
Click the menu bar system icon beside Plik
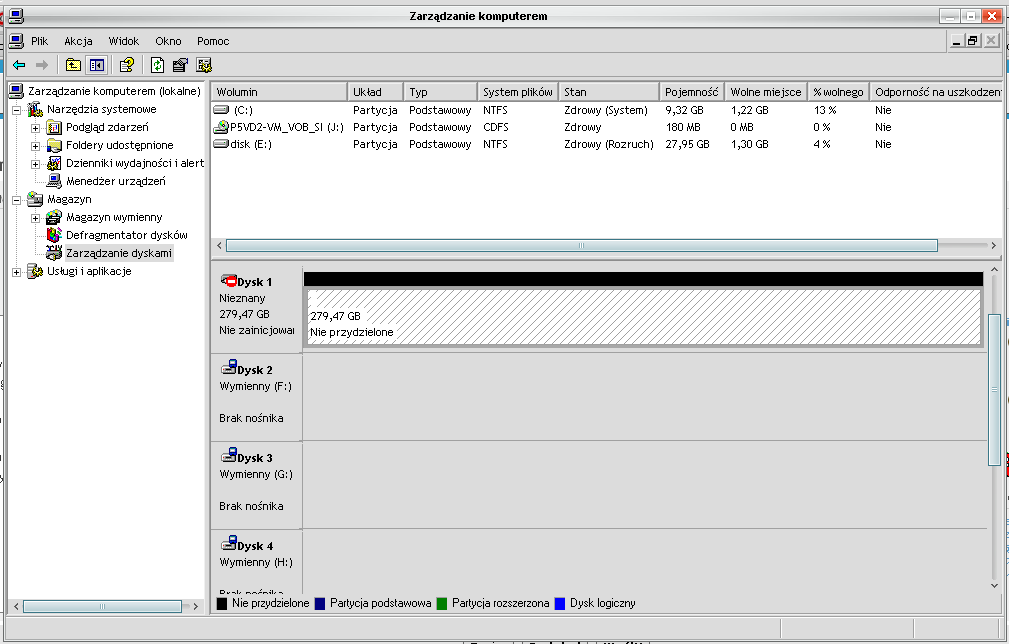point(17,41)
